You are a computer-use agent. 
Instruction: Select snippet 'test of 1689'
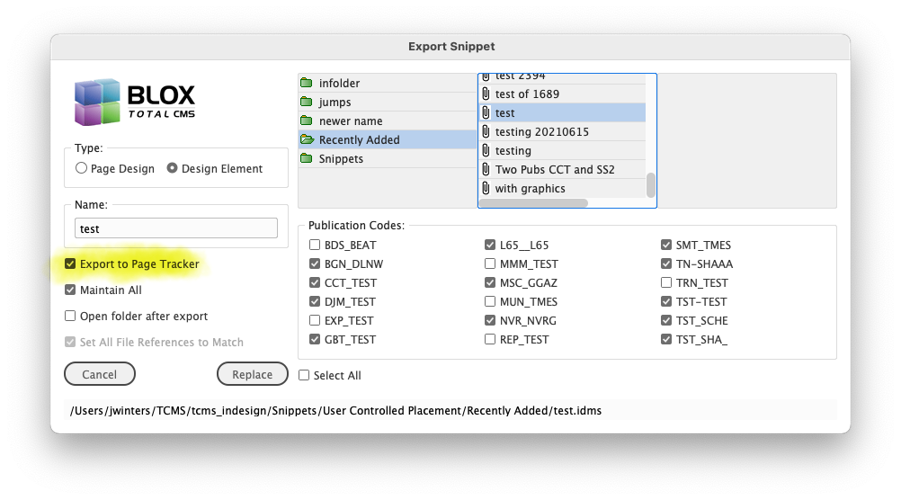tap(563, 94)
